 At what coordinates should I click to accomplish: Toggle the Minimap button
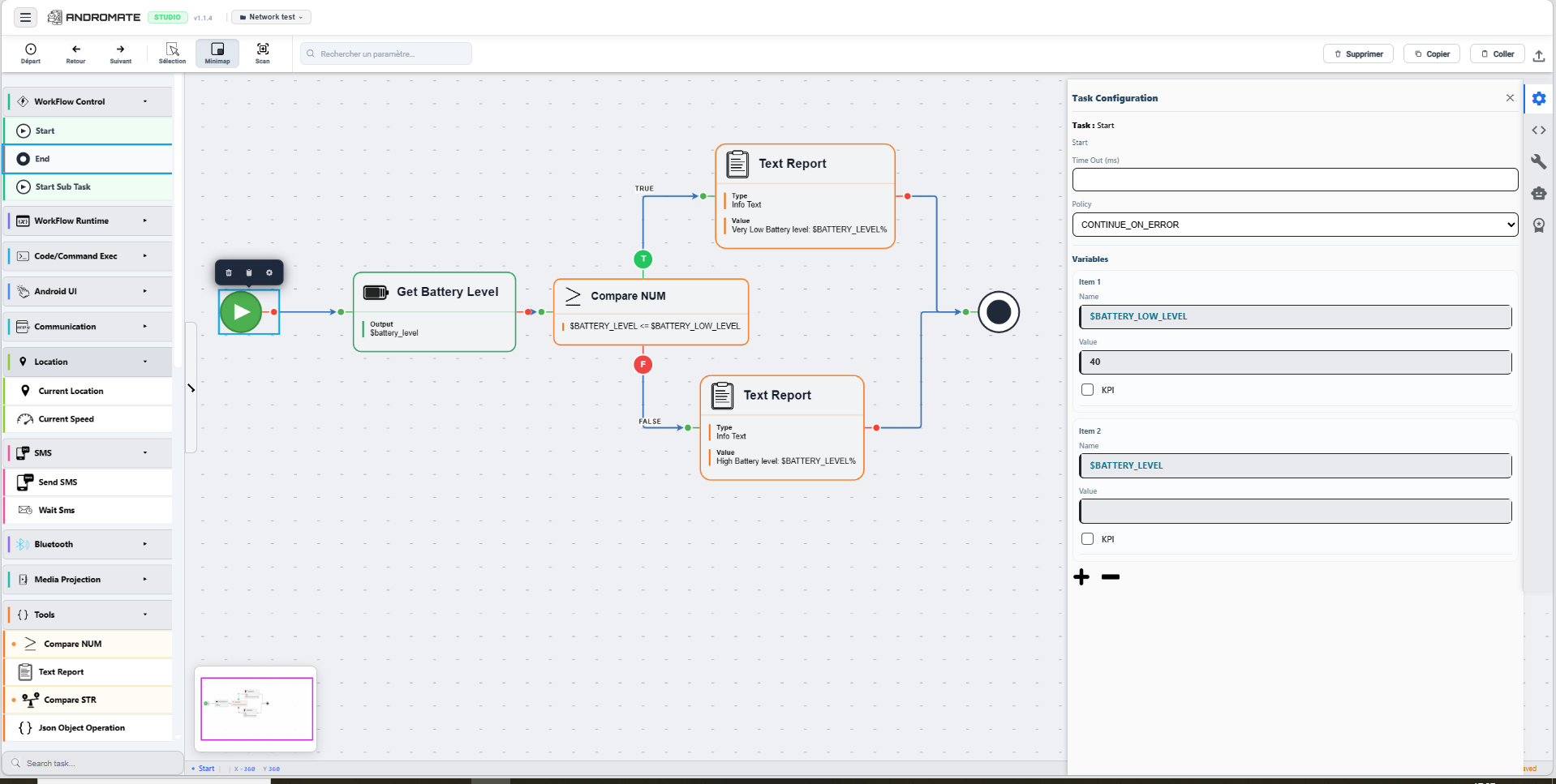click(217, 54)
